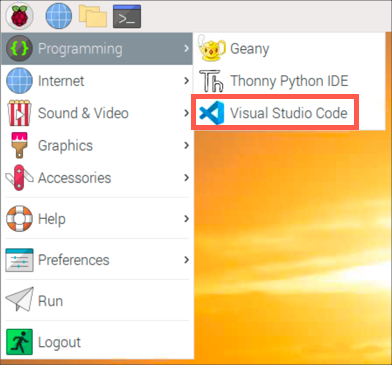The width and height of the screenshot is (392, 365).
Task: Select the Graphics menu label
Action: coord(65,146)
